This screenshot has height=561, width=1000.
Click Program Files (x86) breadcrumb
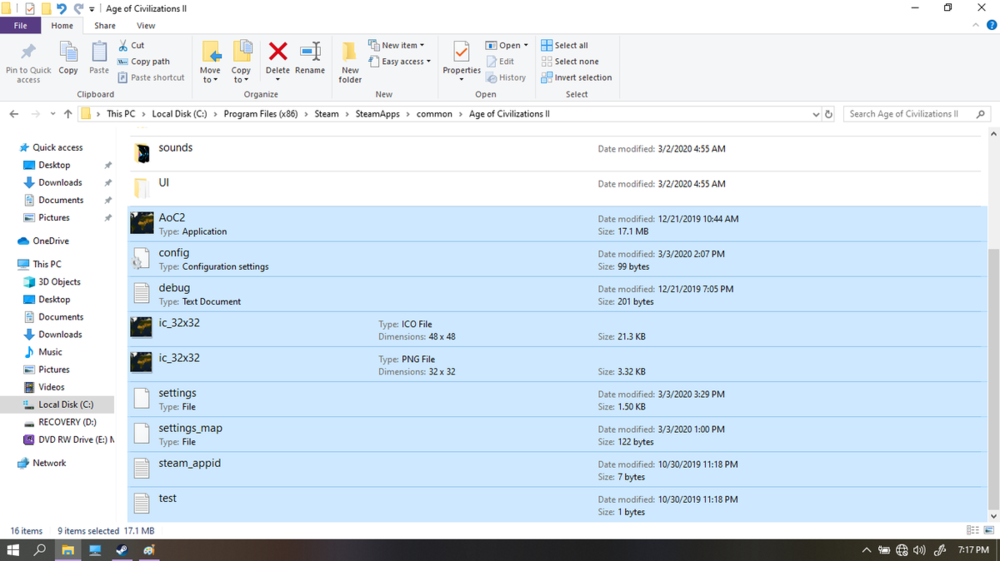coord(260,114)
